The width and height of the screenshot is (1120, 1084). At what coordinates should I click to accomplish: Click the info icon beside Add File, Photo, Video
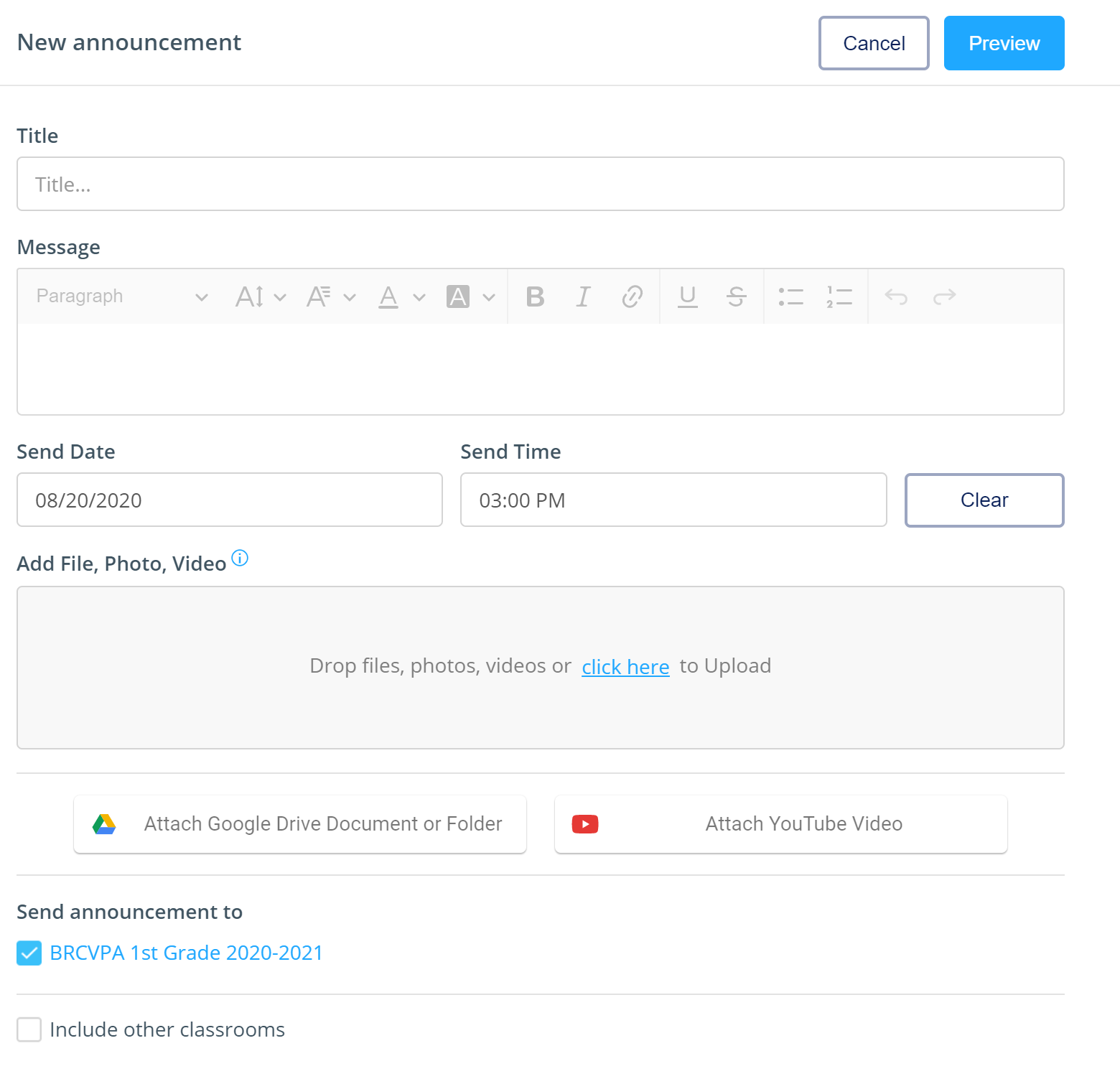pos(240,558)
